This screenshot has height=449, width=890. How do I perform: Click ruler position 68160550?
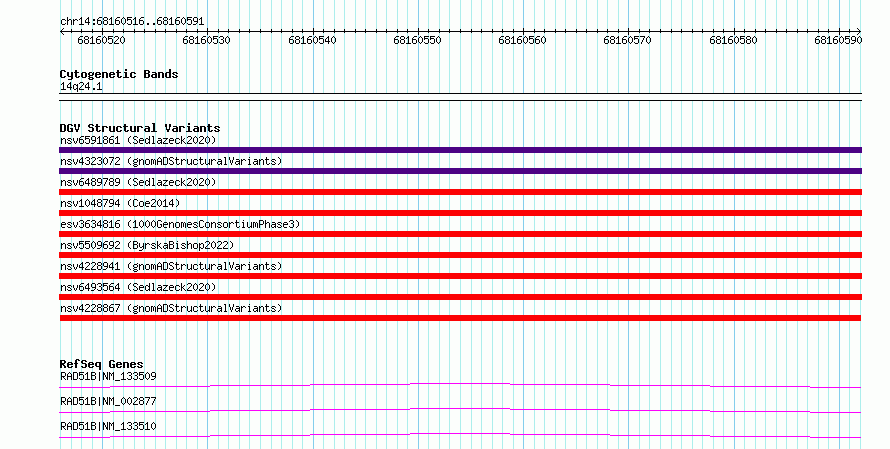click(417, 40)
